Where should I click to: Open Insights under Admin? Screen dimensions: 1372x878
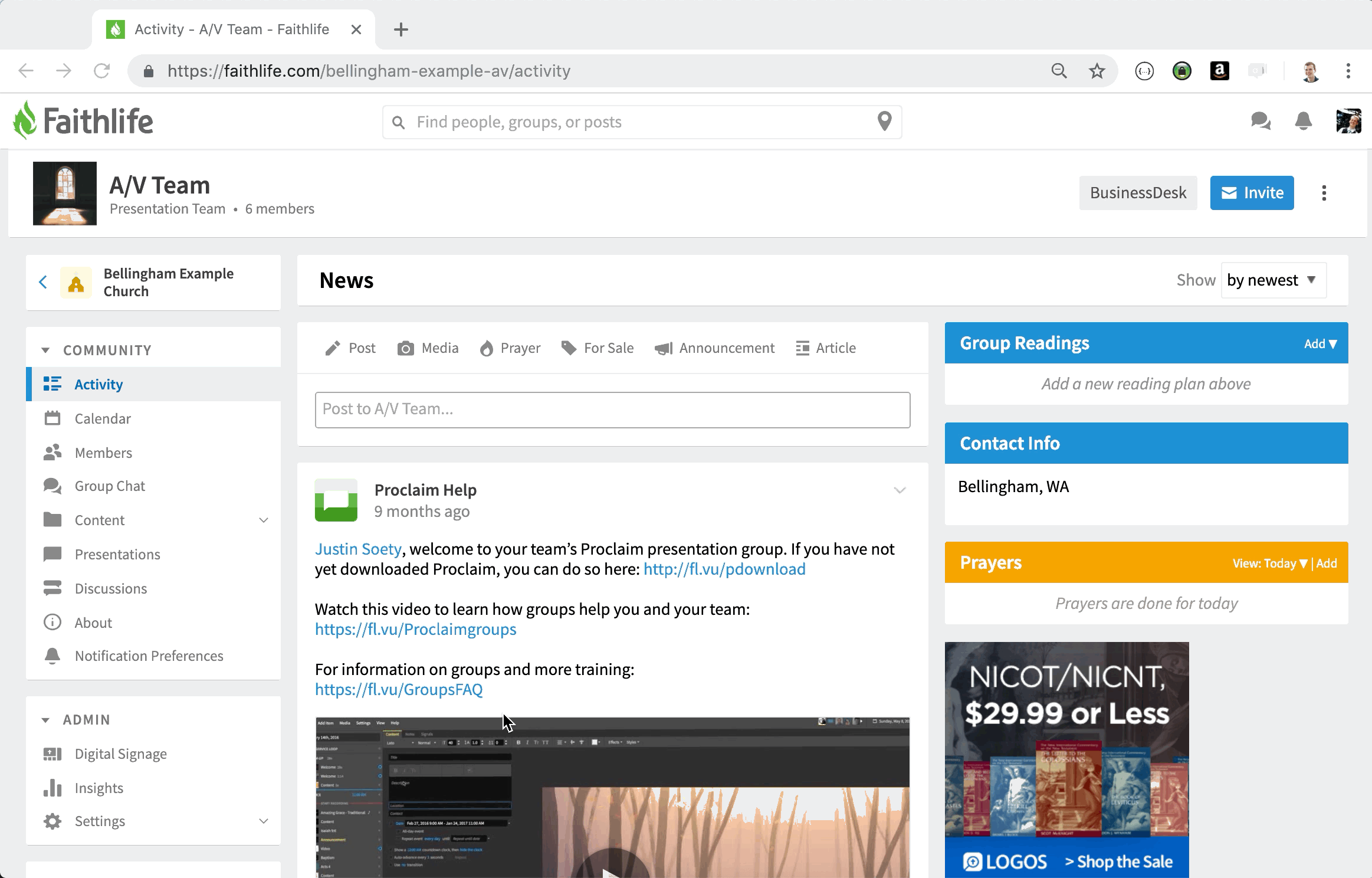click(153, 788)
